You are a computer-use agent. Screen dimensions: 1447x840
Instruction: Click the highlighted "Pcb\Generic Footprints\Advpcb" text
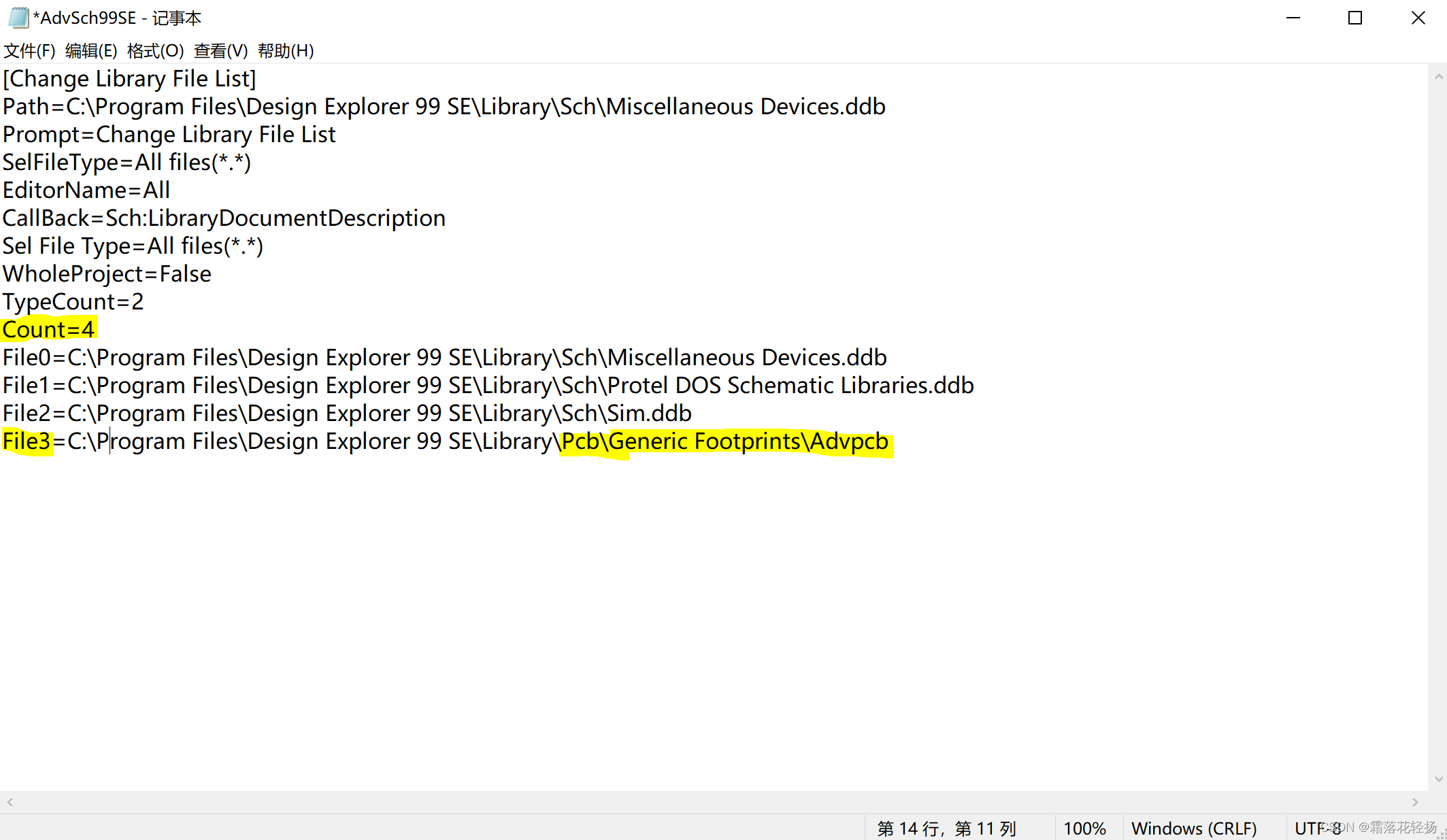pyautogui.click(x=725, y=441)
